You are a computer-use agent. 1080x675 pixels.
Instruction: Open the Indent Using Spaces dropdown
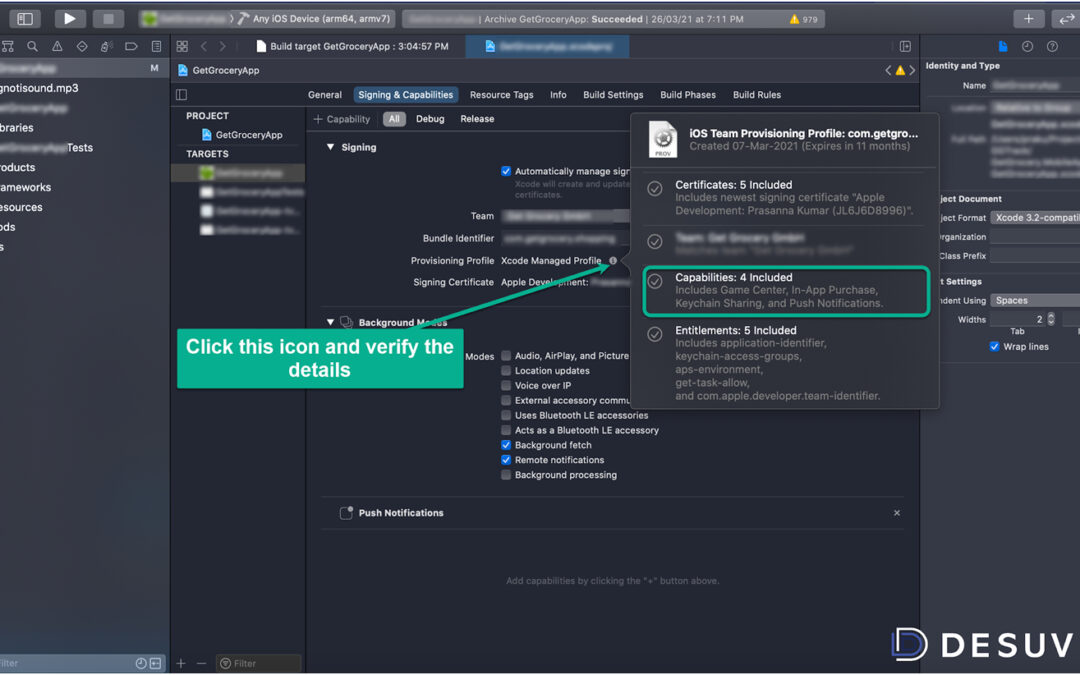(1035, 300)
